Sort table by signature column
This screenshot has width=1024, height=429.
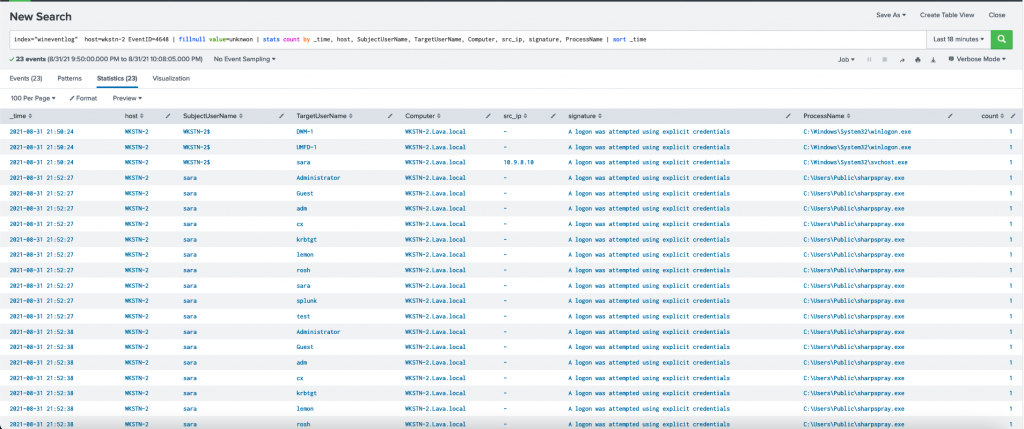point(584,116)
